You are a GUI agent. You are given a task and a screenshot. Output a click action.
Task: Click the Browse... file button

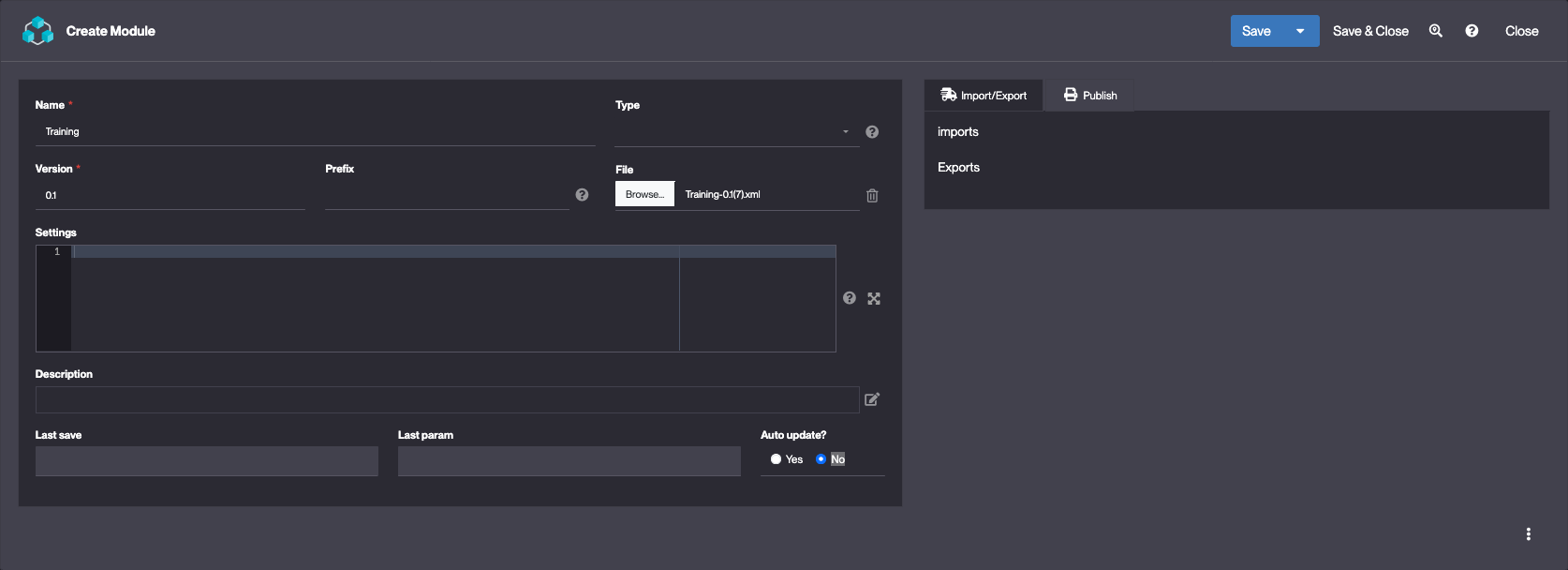[x=644, y=194]
